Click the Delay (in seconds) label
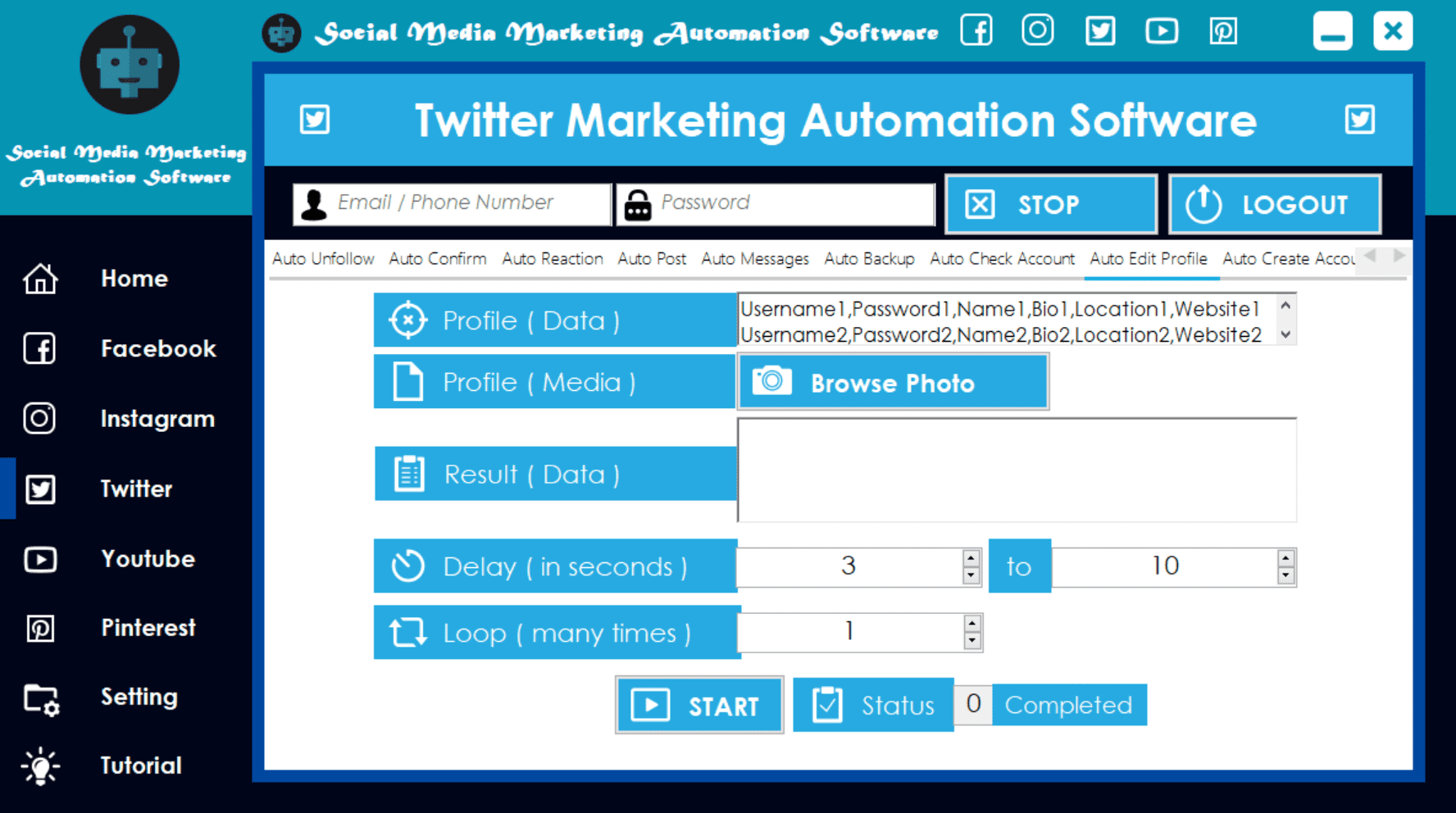The width and height of the screenshot is (1456, 813). tap(555, 566)
